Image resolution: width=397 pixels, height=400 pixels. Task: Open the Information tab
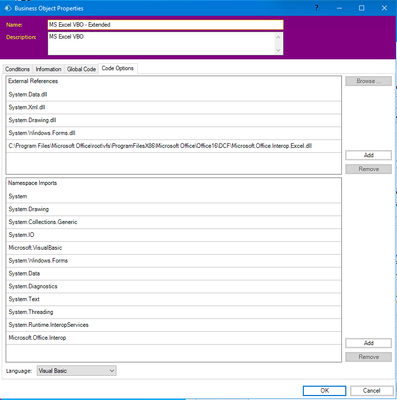(x=48, y=69)
